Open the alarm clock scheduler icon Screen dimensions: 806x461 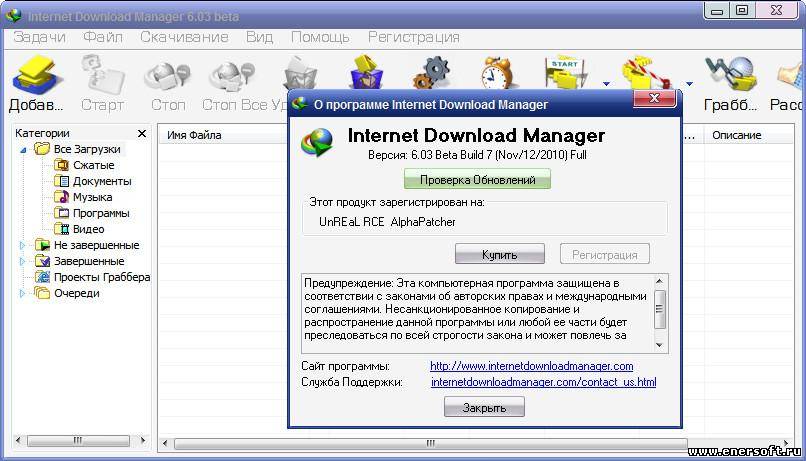click(x=497, y=73)
